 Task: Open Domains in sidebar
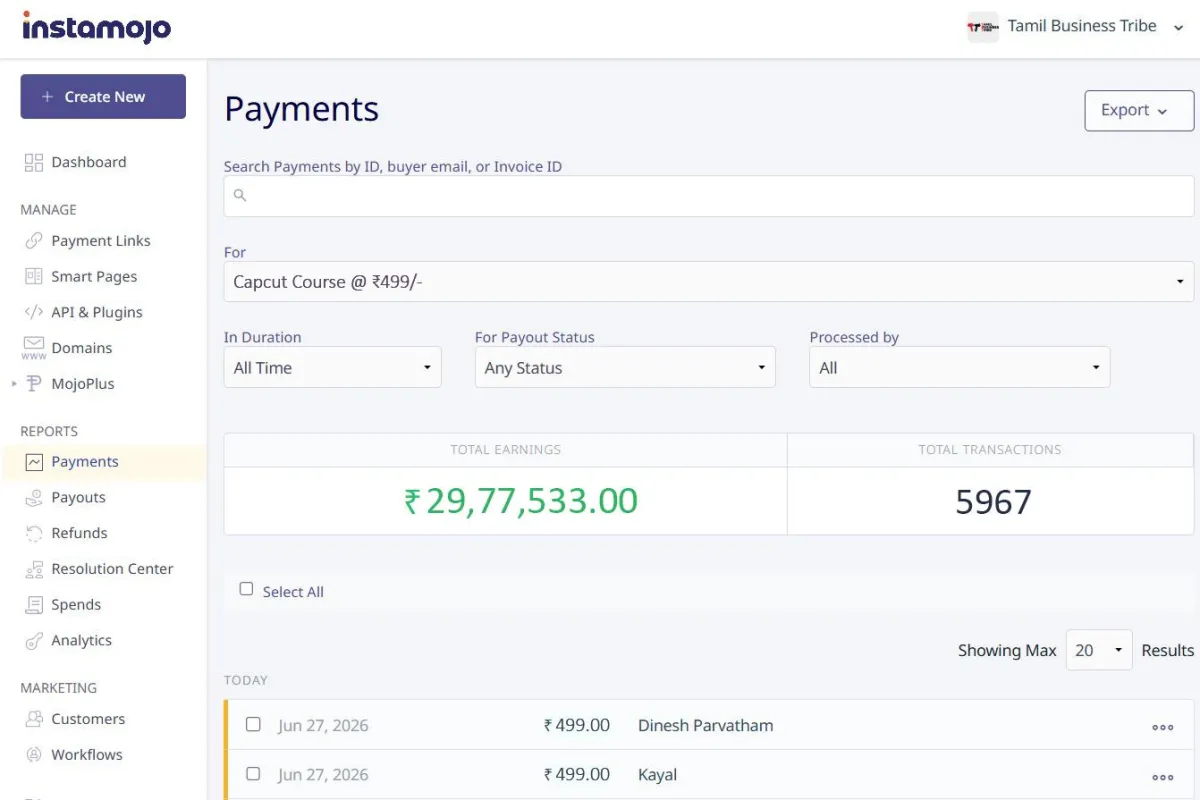point(82,348)
